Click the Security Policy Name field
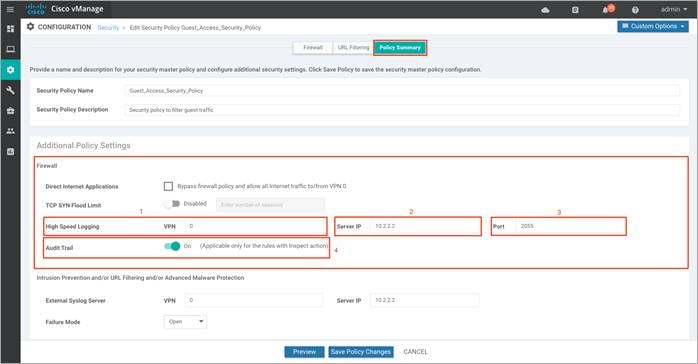Screen dimensions: 698x364 [402, 91]
